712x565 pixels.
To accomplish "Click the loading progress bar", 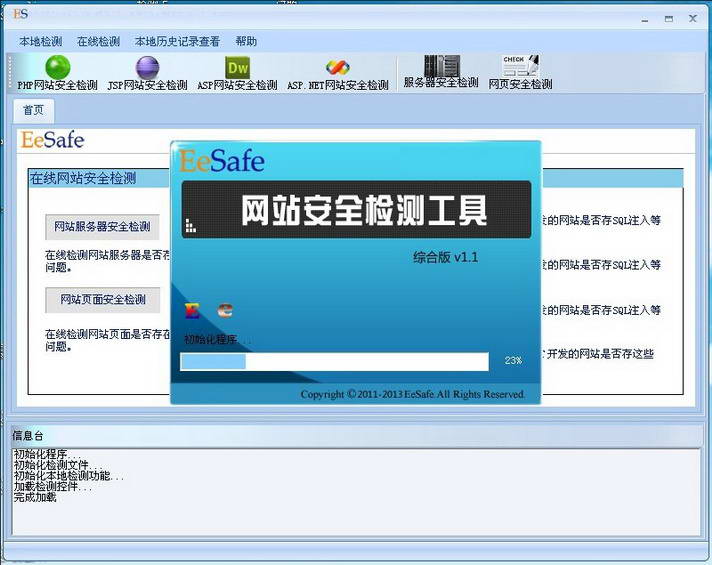I will click(x=335, y=362).
